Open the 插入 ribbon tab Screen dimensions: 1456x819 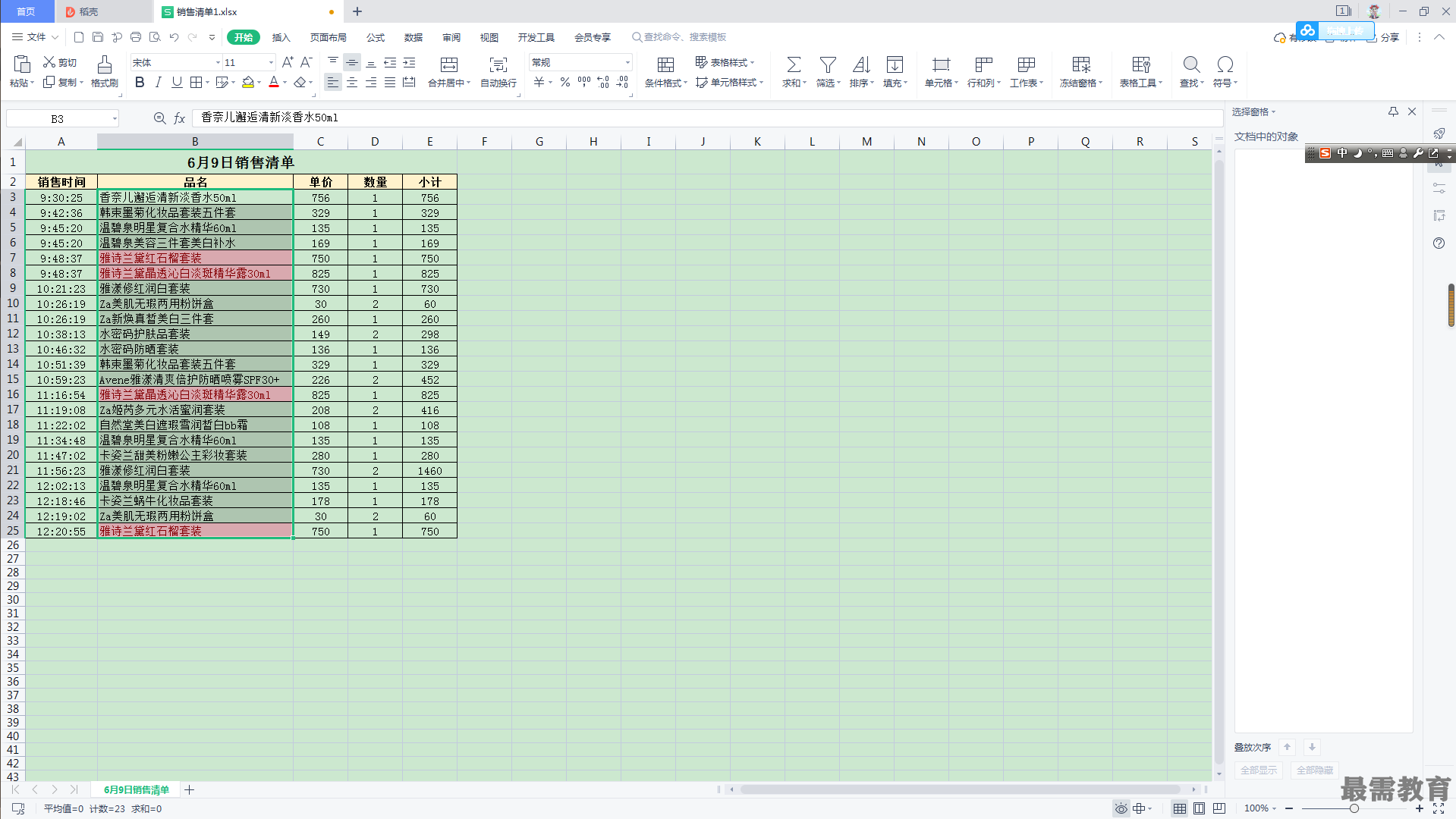281,37
